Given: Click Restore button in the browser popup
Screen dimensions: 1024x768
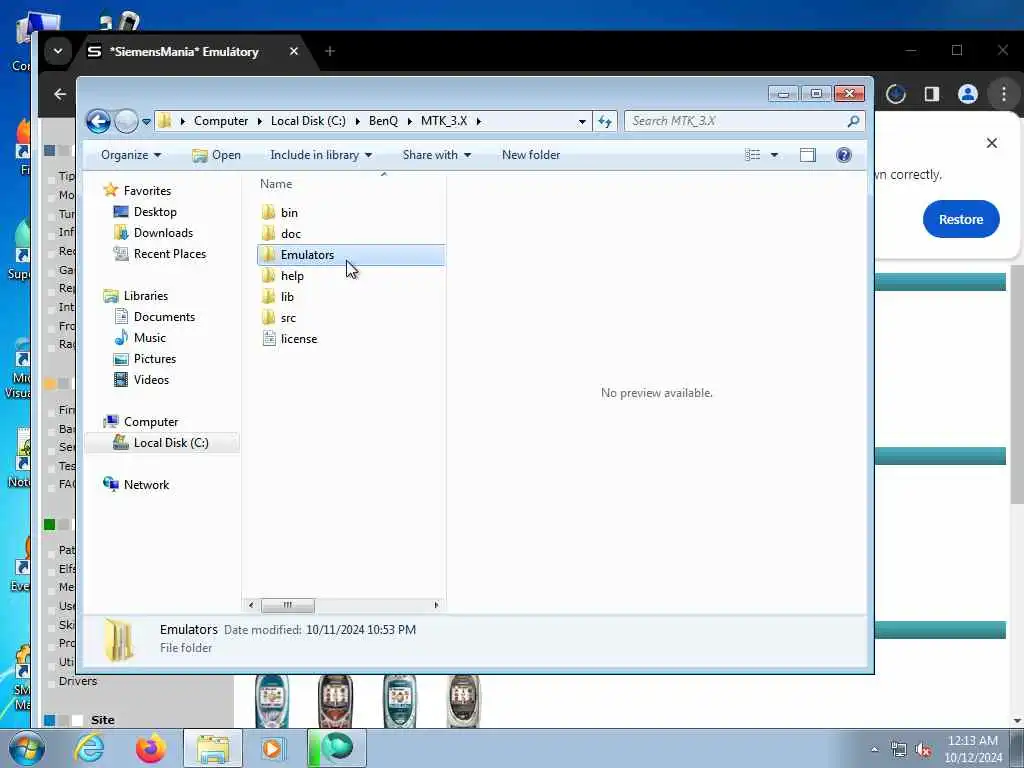Looking at the screenshot, I should pos(961,219).
